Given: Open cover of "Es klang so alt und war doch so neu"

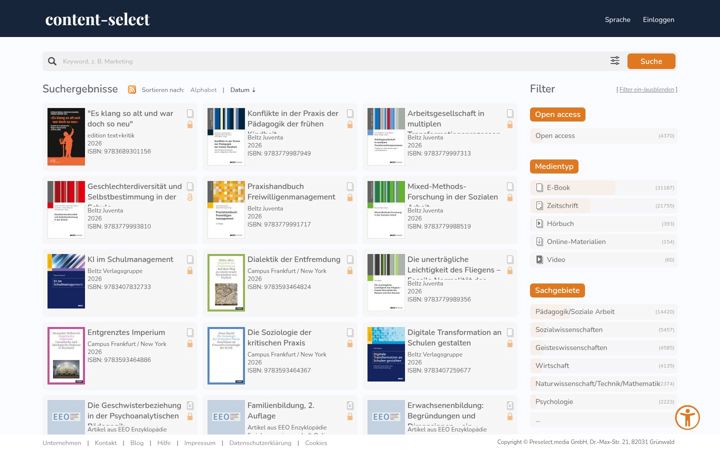Looking at the screenshot, I should coord(66,136).
